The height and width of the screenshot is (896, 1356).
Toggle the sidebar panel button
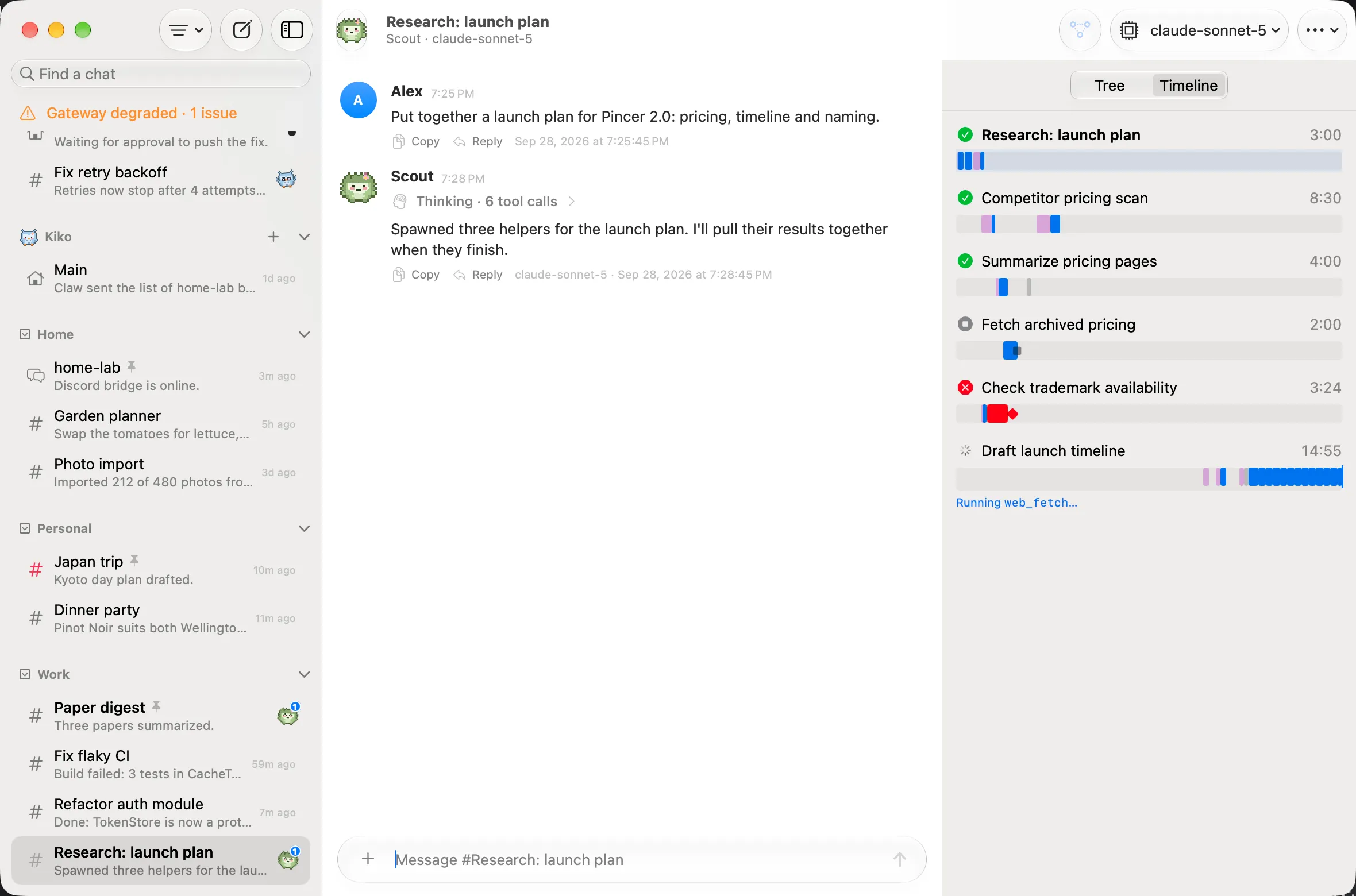click(x=292, y=30)
